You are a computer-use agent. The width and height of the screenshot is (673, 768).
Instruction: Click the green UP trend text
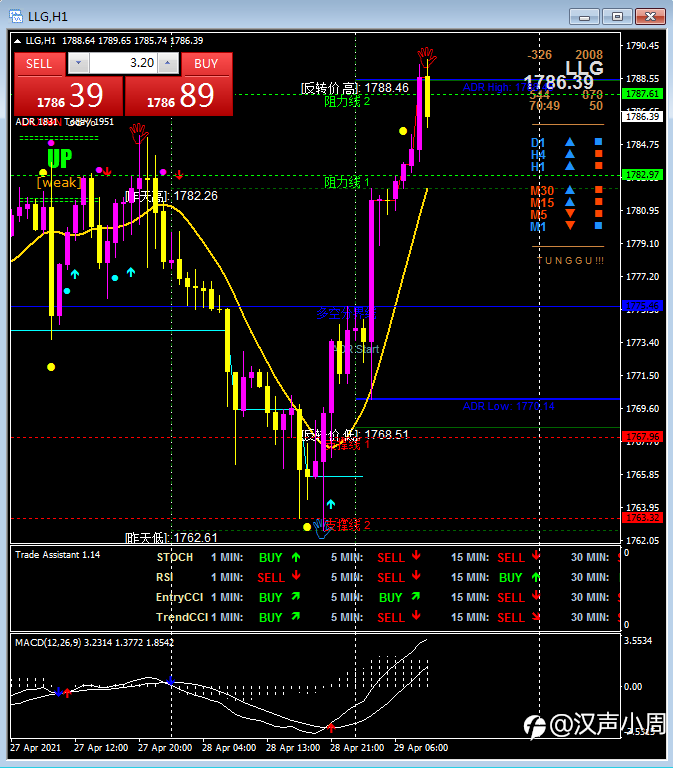60,158
